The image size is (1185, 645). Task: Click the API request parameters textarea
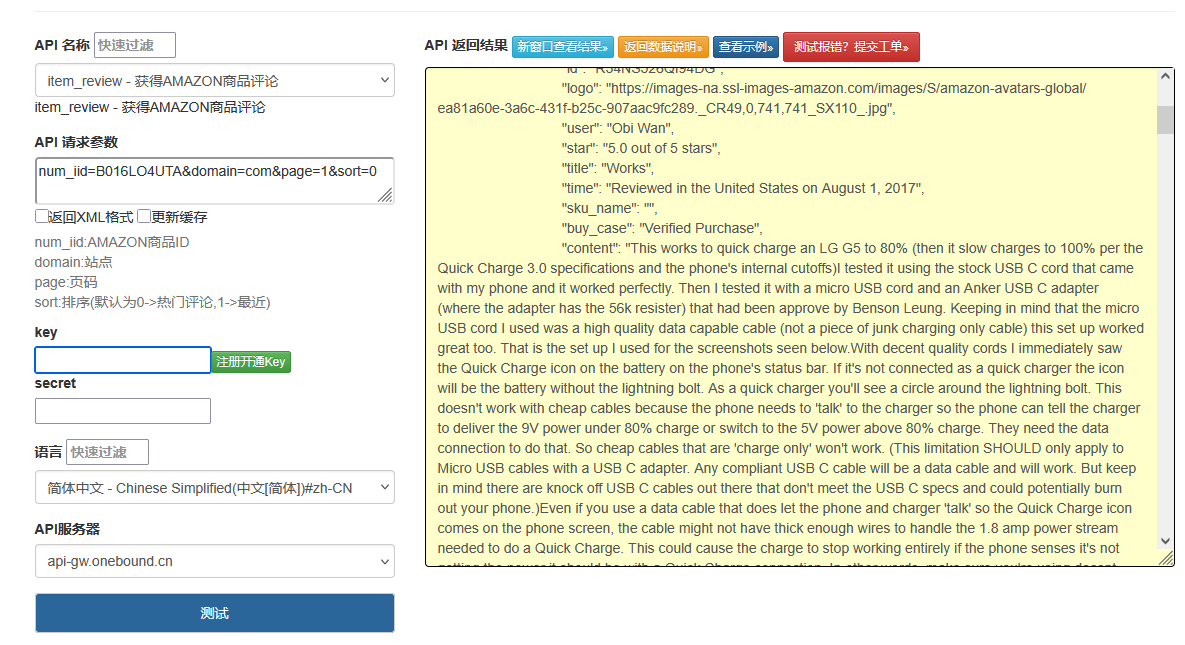(x=215, y=181)
